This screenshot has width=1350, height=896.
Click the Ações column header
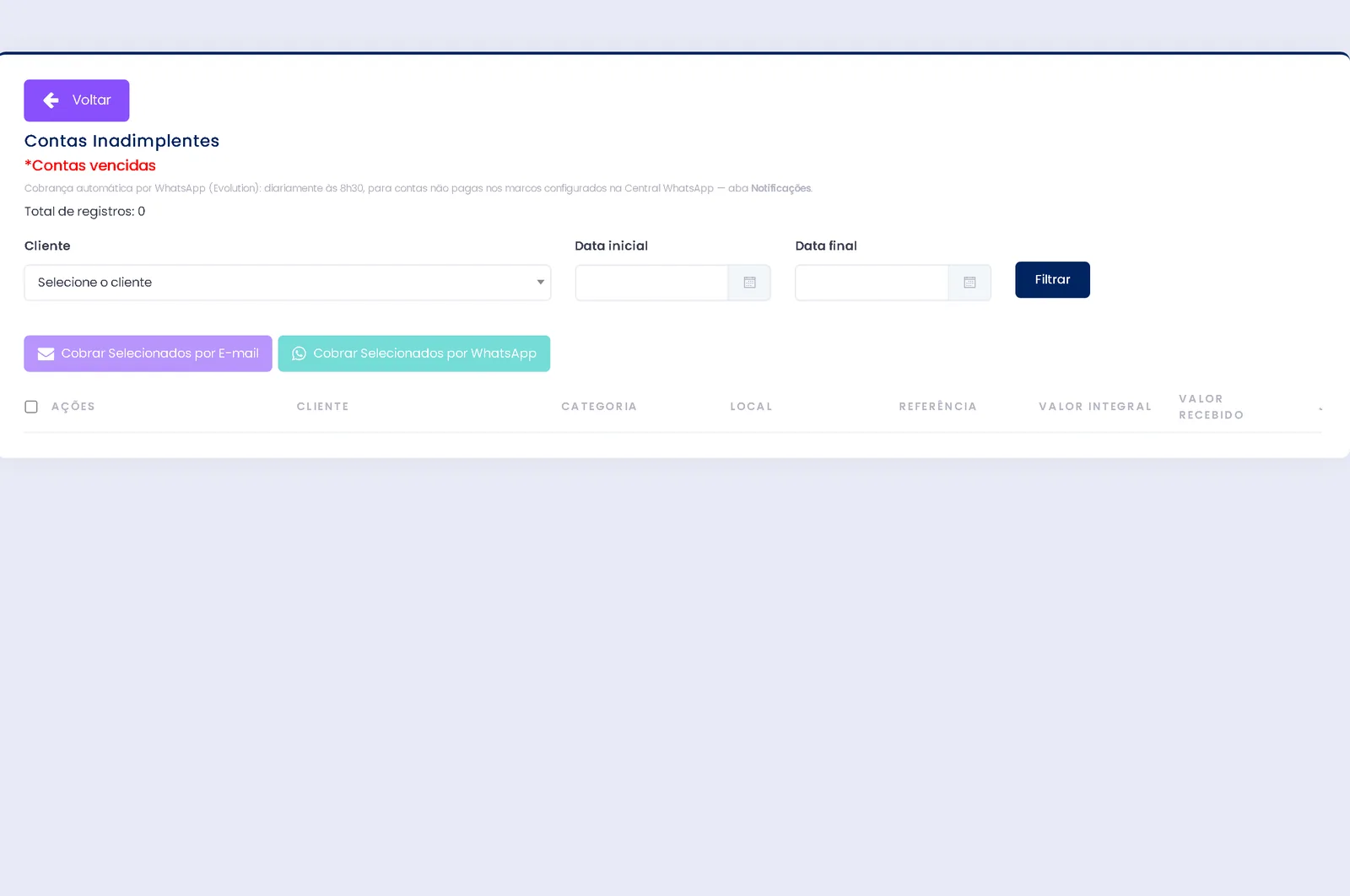click(x=73, y=407)
